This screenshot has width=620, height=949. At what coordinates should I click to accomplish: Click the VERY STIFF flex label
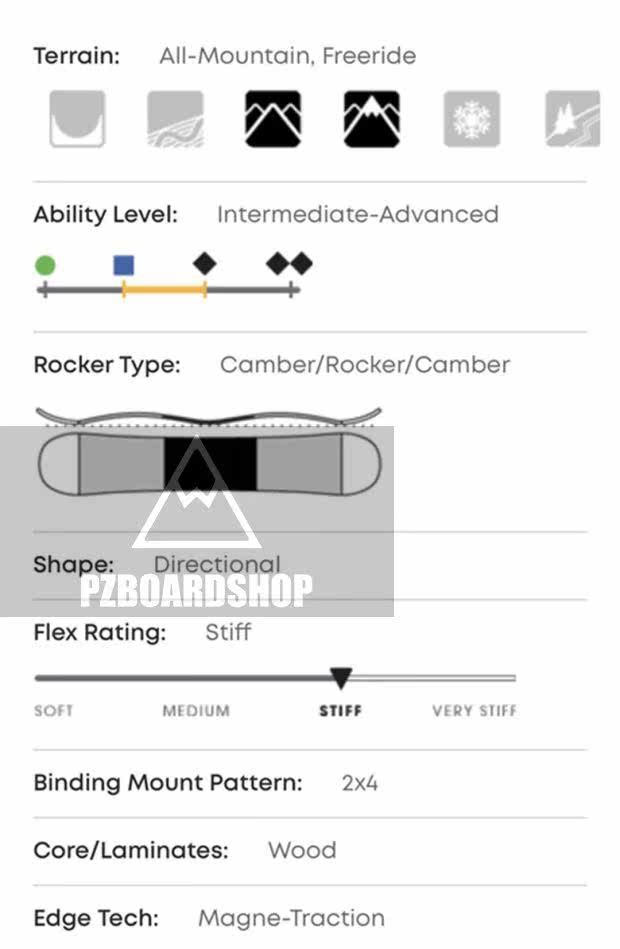pyautogui.click(x=474, y=711)
